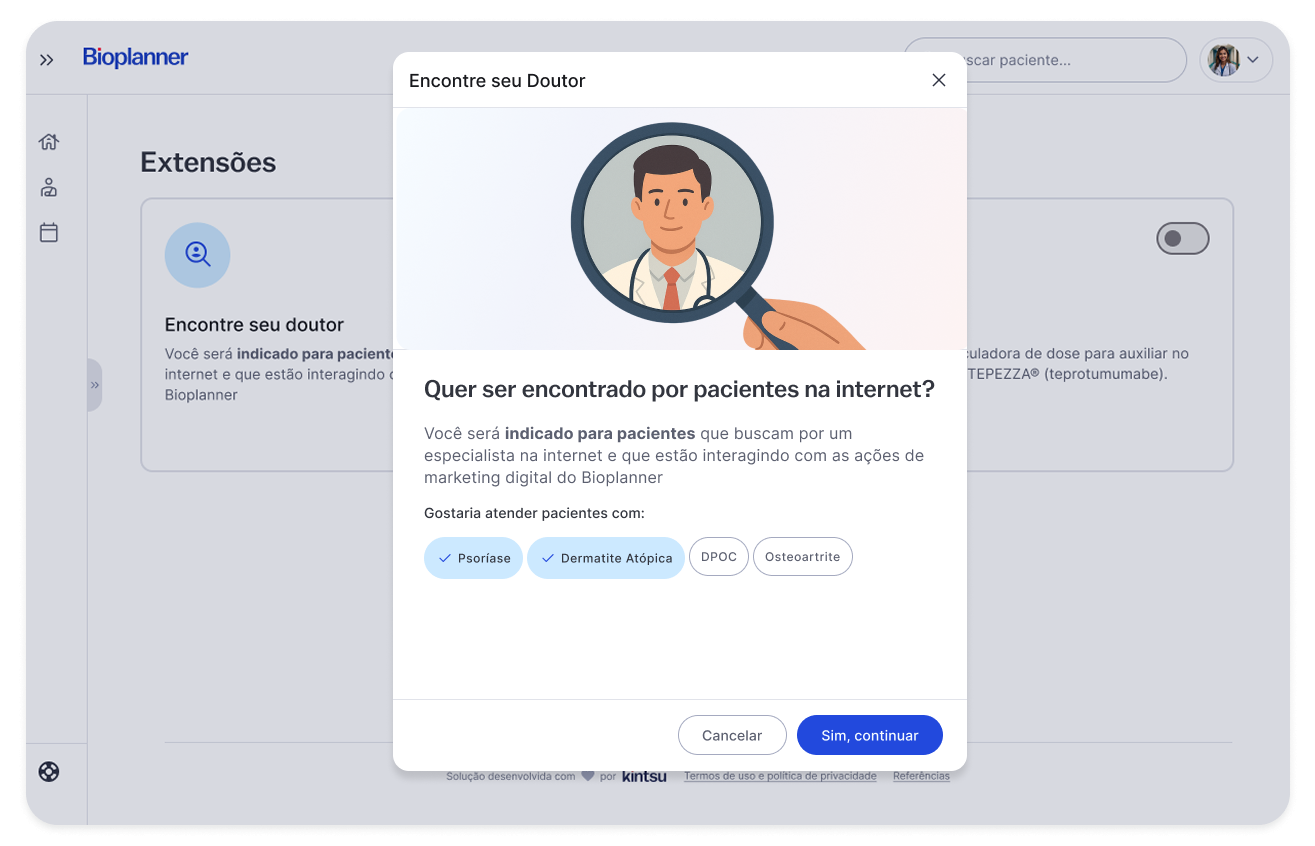
Task: Expand the sidebar with top double chevron
Action: coord(47,60)
